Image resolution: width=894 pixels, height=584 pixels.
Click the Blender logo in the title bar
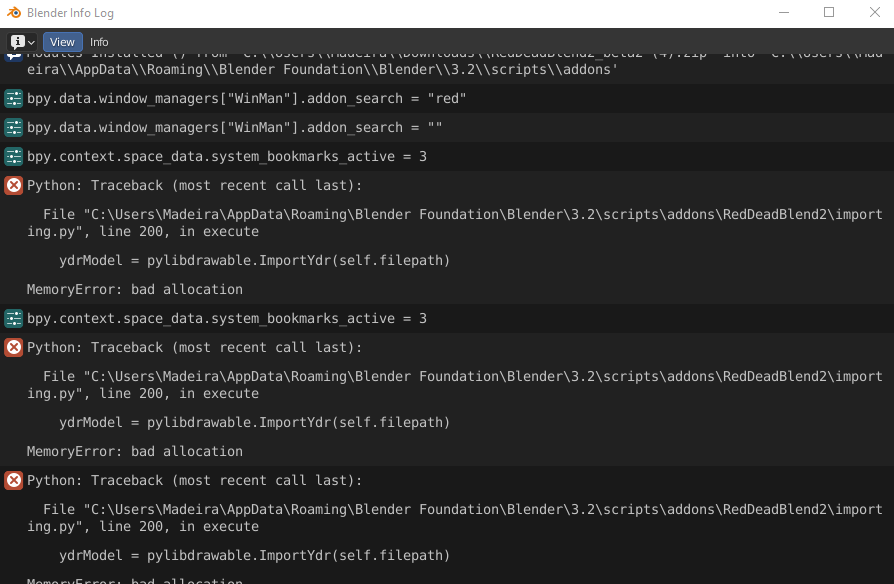14,12
